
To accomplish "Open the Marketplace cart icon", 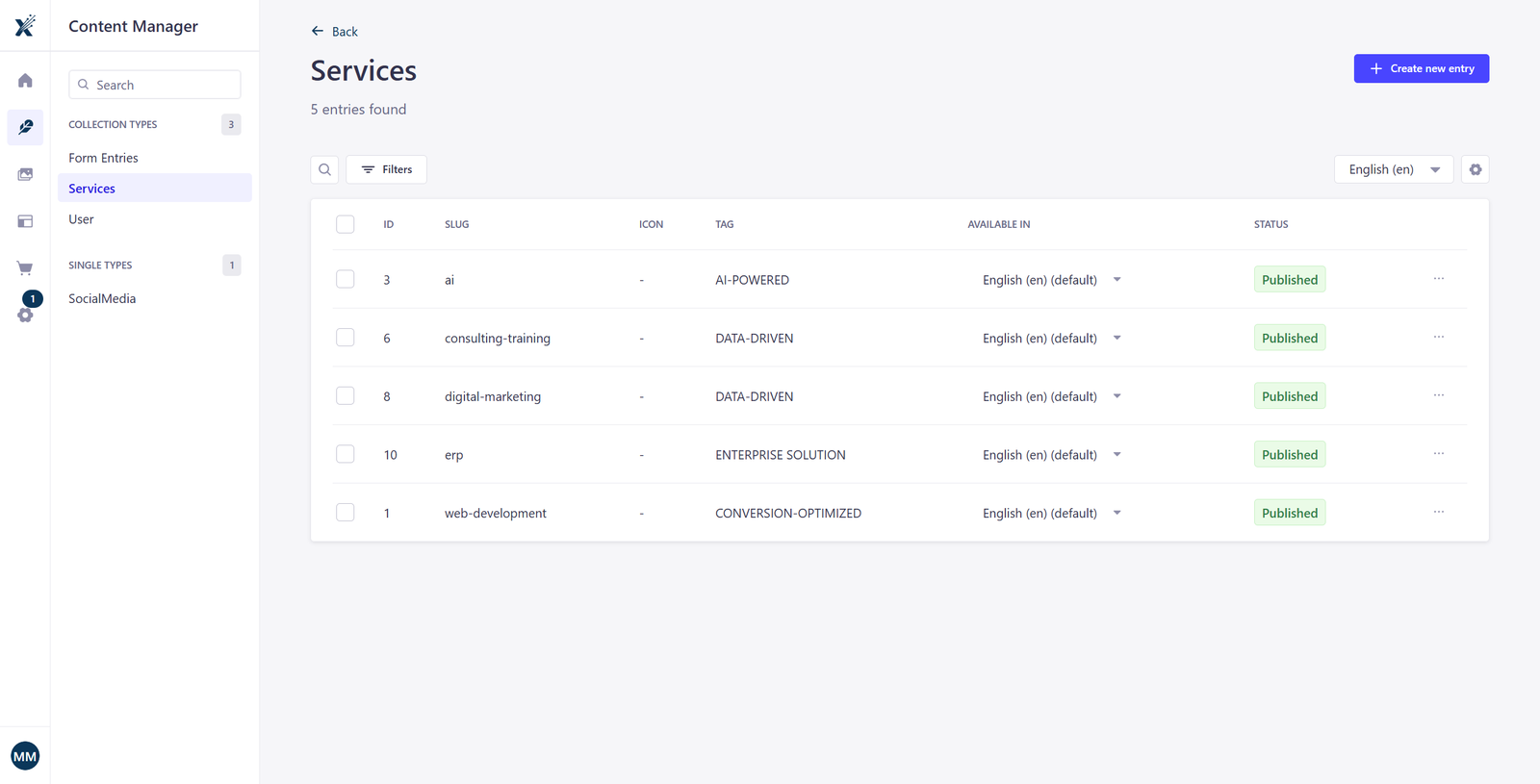I will coord(25,268).
